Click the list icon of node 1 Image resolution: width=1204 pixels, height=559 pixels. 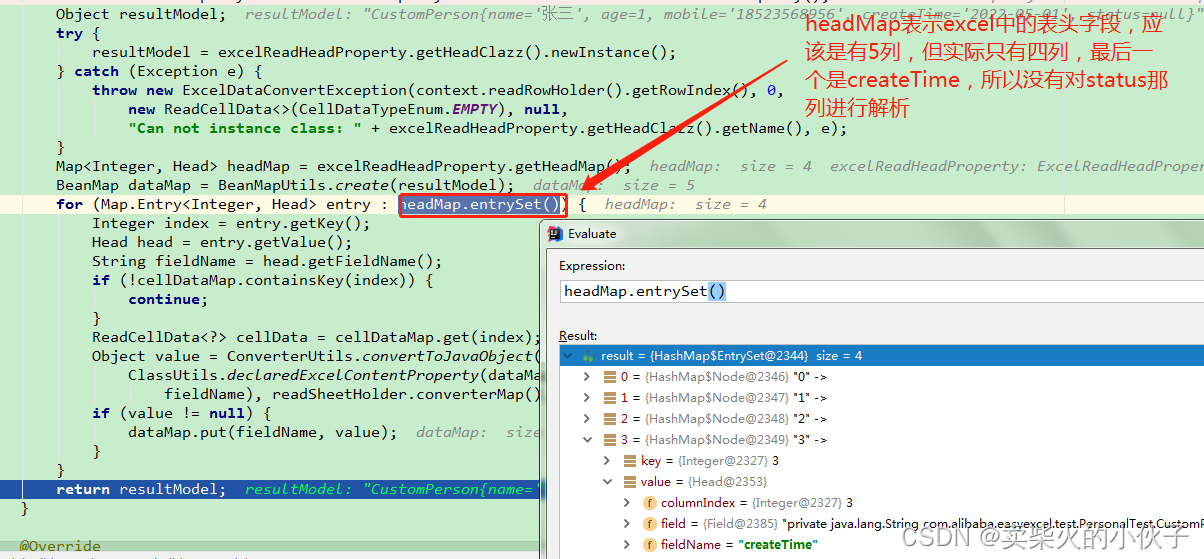609,398
